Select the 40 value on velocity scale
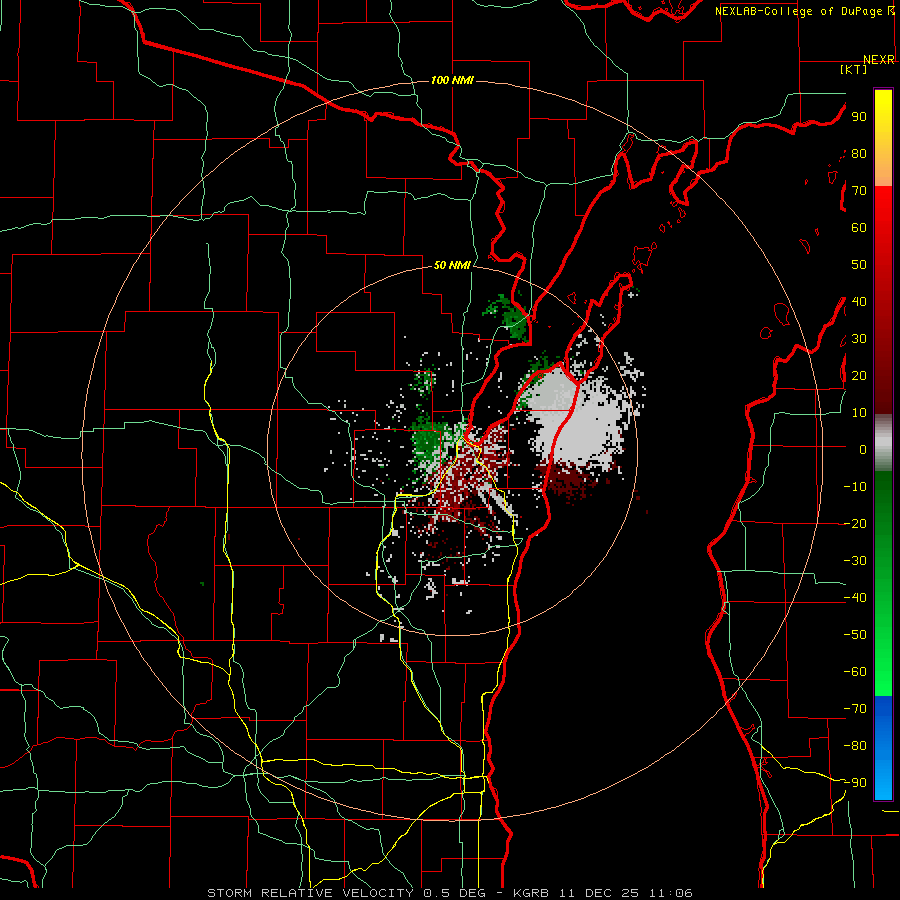Screen dimensions: 900x900 859,301
